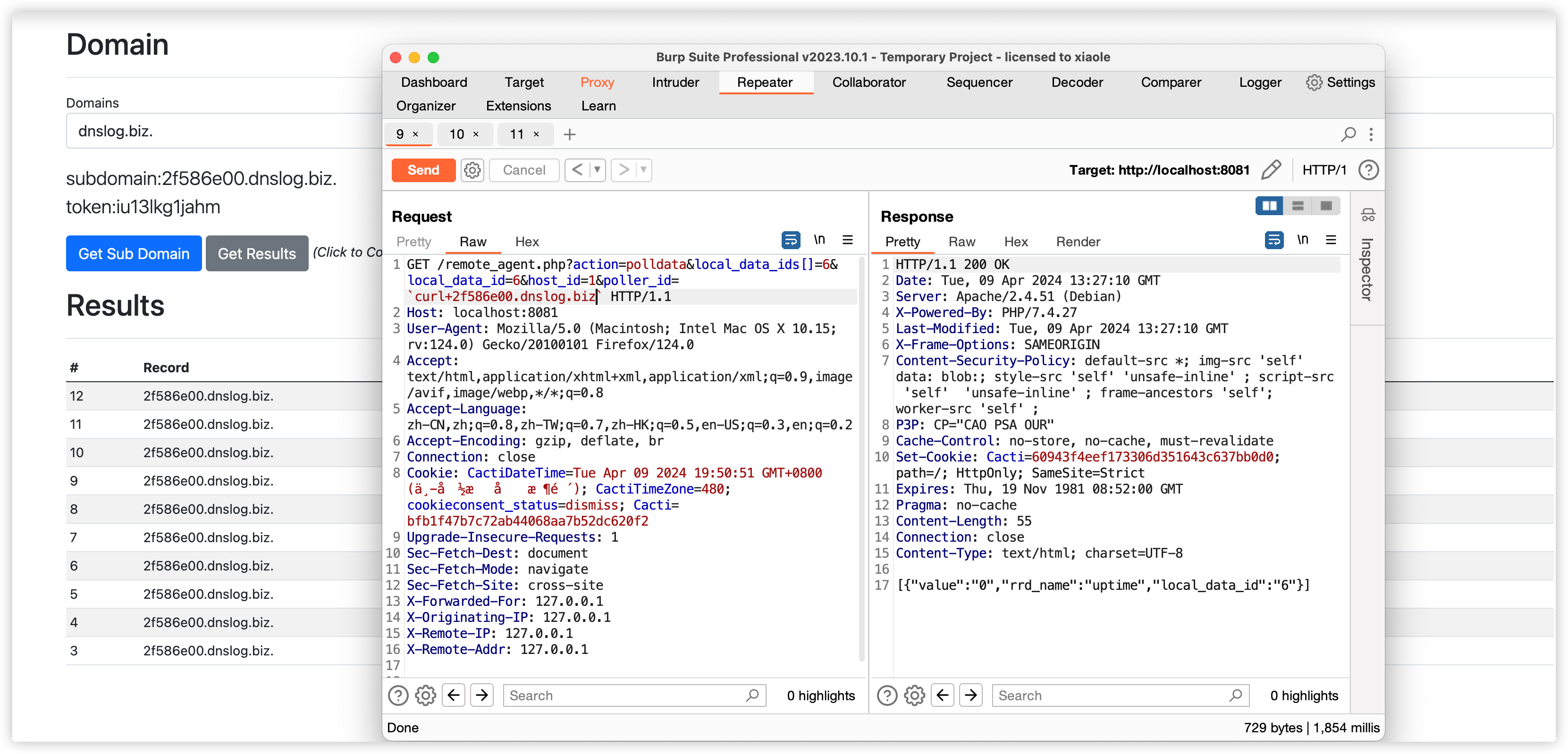Send the request in Repeater
This screenshot has width=1568, height=754.
click(x=423, y=170)
